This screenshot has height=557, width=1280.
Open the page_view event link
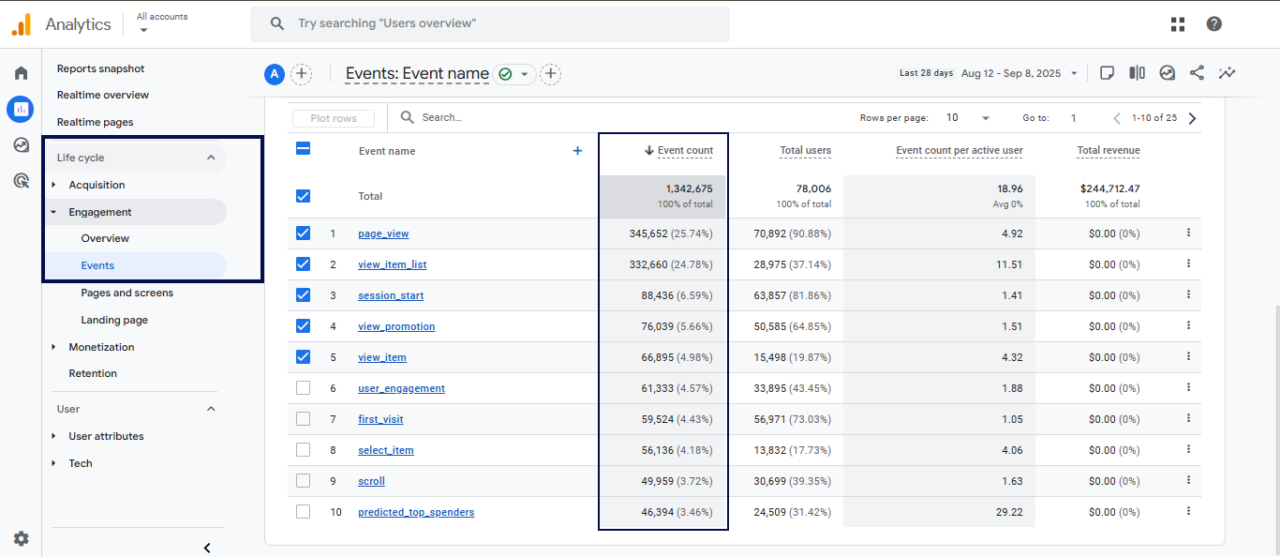[383, 233]
